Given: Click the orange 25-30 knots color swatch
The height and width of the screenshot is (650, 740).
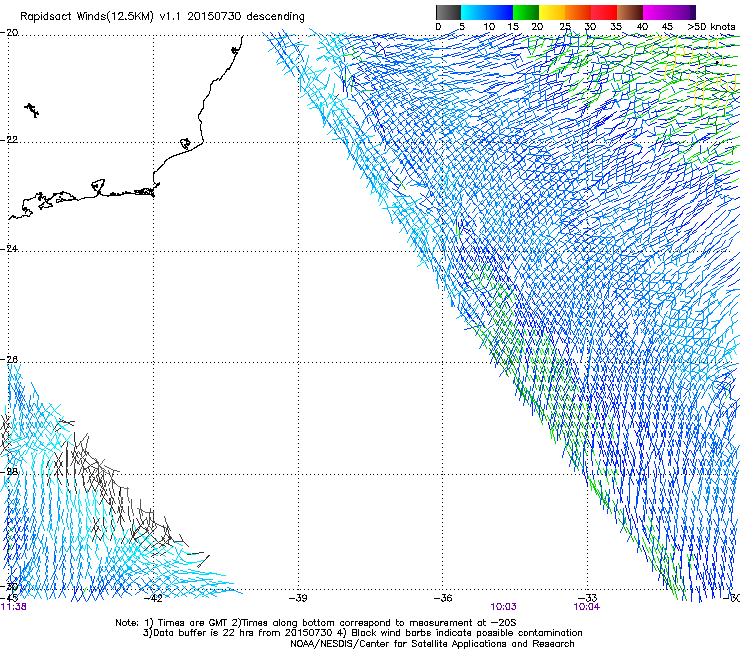Looking at the screenshot, I should (578, 12).
